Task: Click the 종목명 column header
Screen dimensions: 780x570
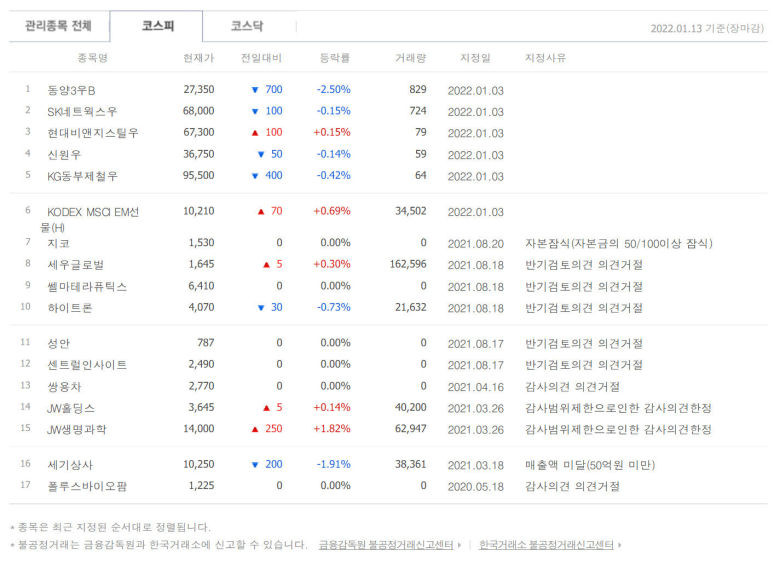Action: pyautogui.click(x=93, y=58)
